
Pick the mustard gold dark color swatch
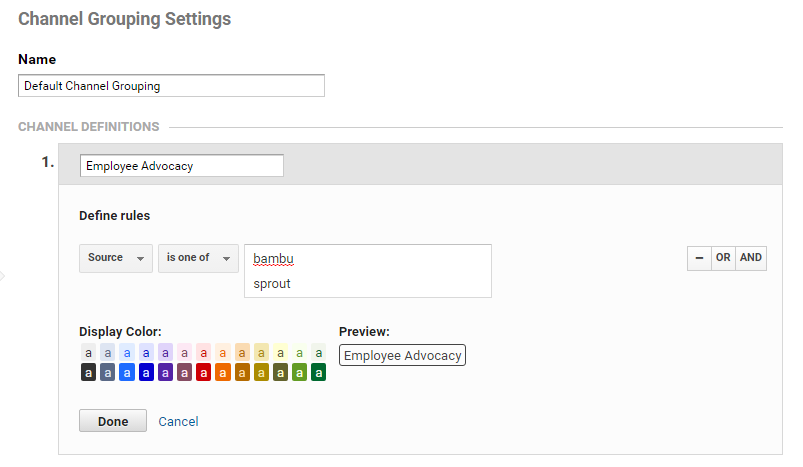261,372
